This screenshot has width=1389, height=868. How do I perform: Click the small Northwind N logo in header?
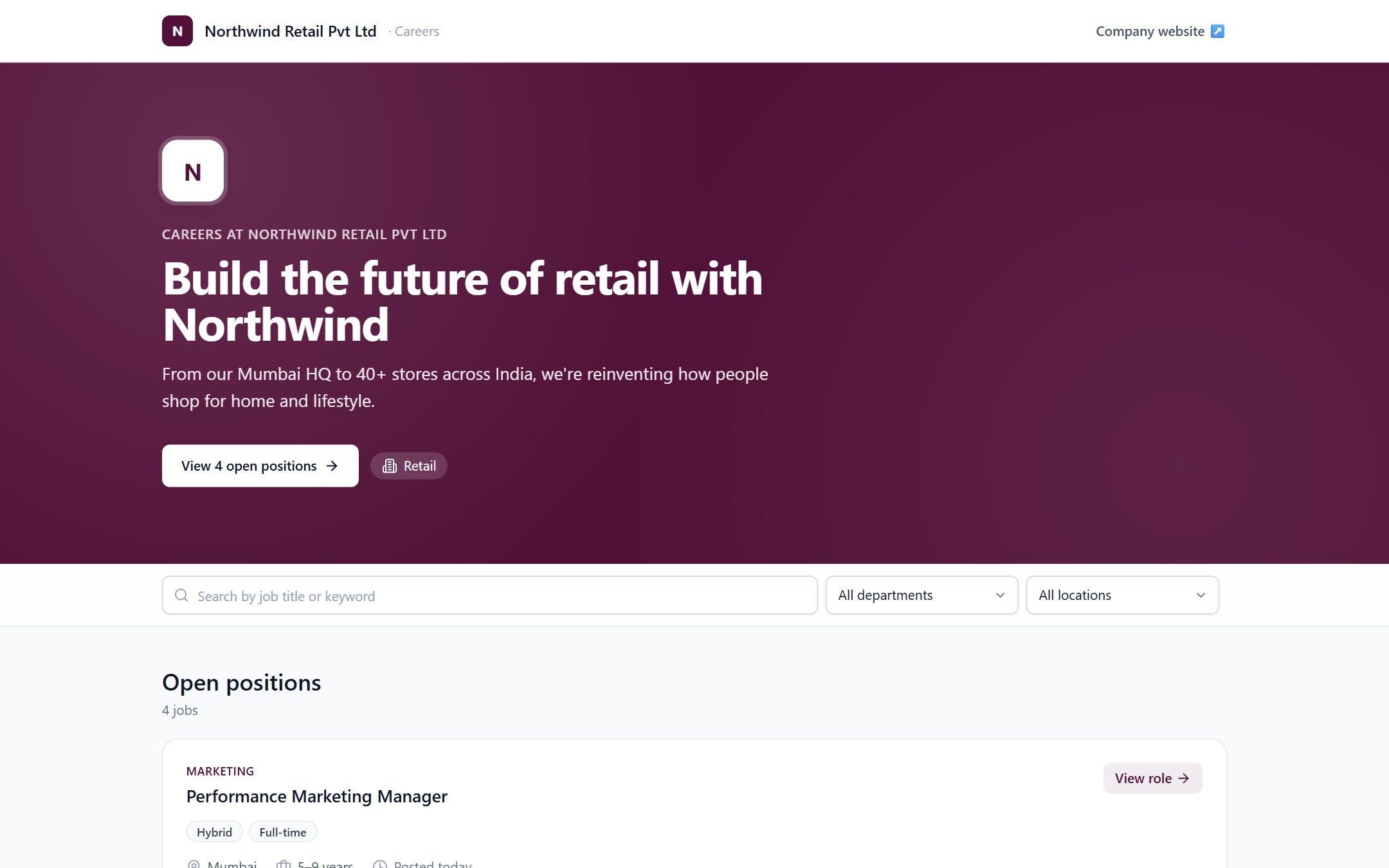[x=177, y=31]
